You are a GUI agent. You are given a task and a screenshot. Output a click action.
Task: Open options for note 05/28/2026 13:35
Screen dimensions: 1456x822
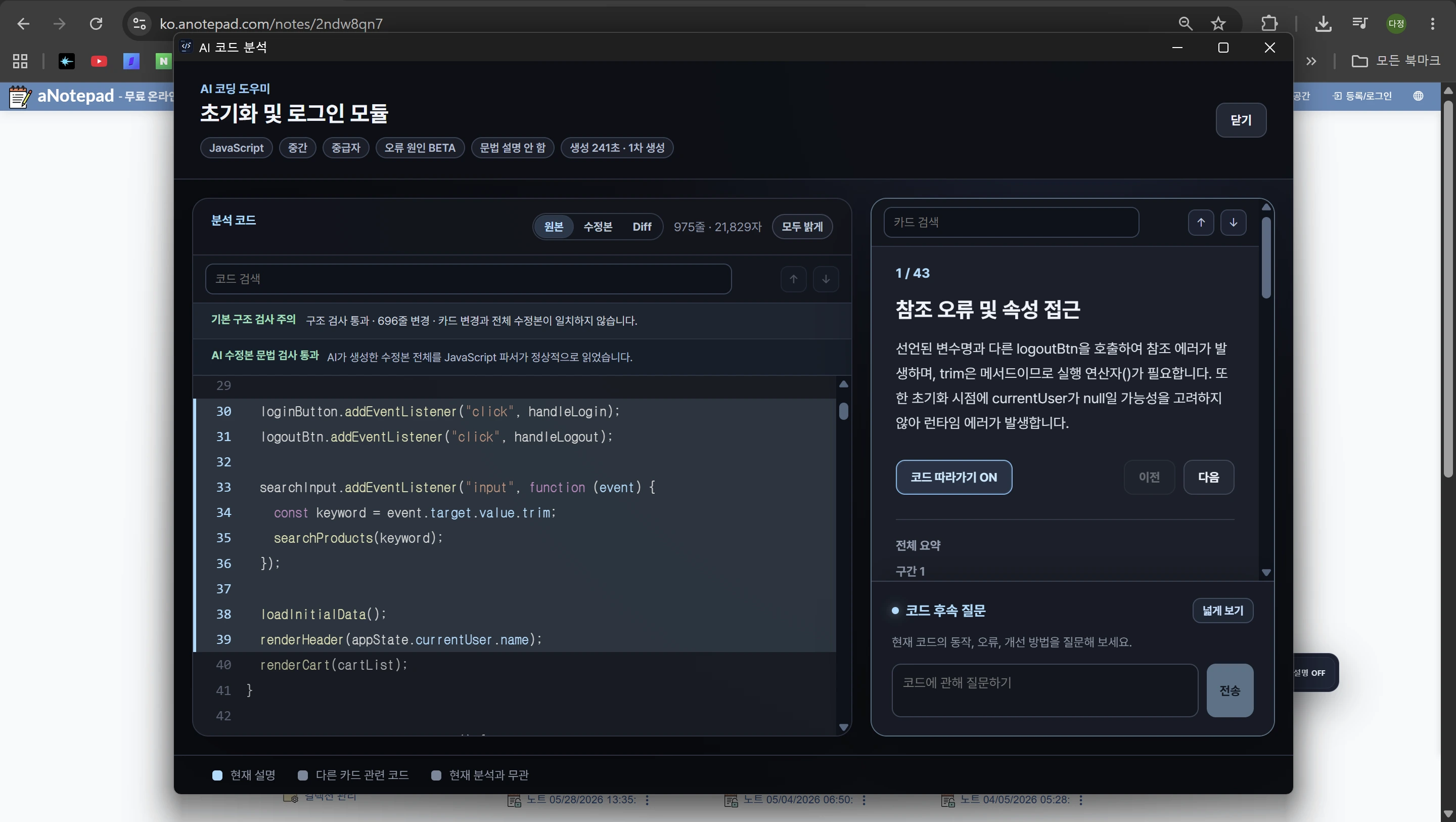[x=647, y=801]
